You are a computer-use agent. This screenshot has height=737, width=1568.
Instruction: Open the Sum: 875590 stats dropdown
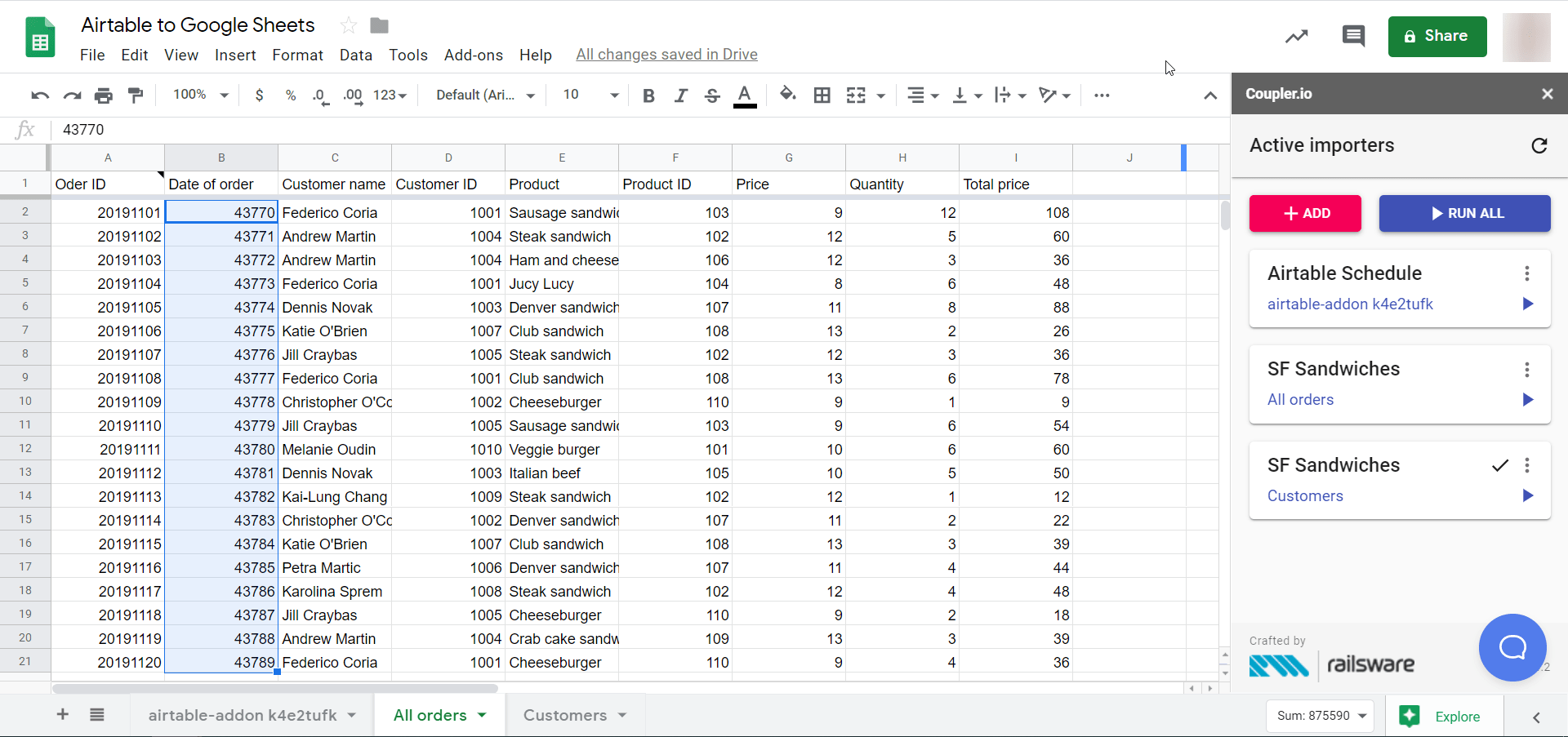pos(1321,716)
